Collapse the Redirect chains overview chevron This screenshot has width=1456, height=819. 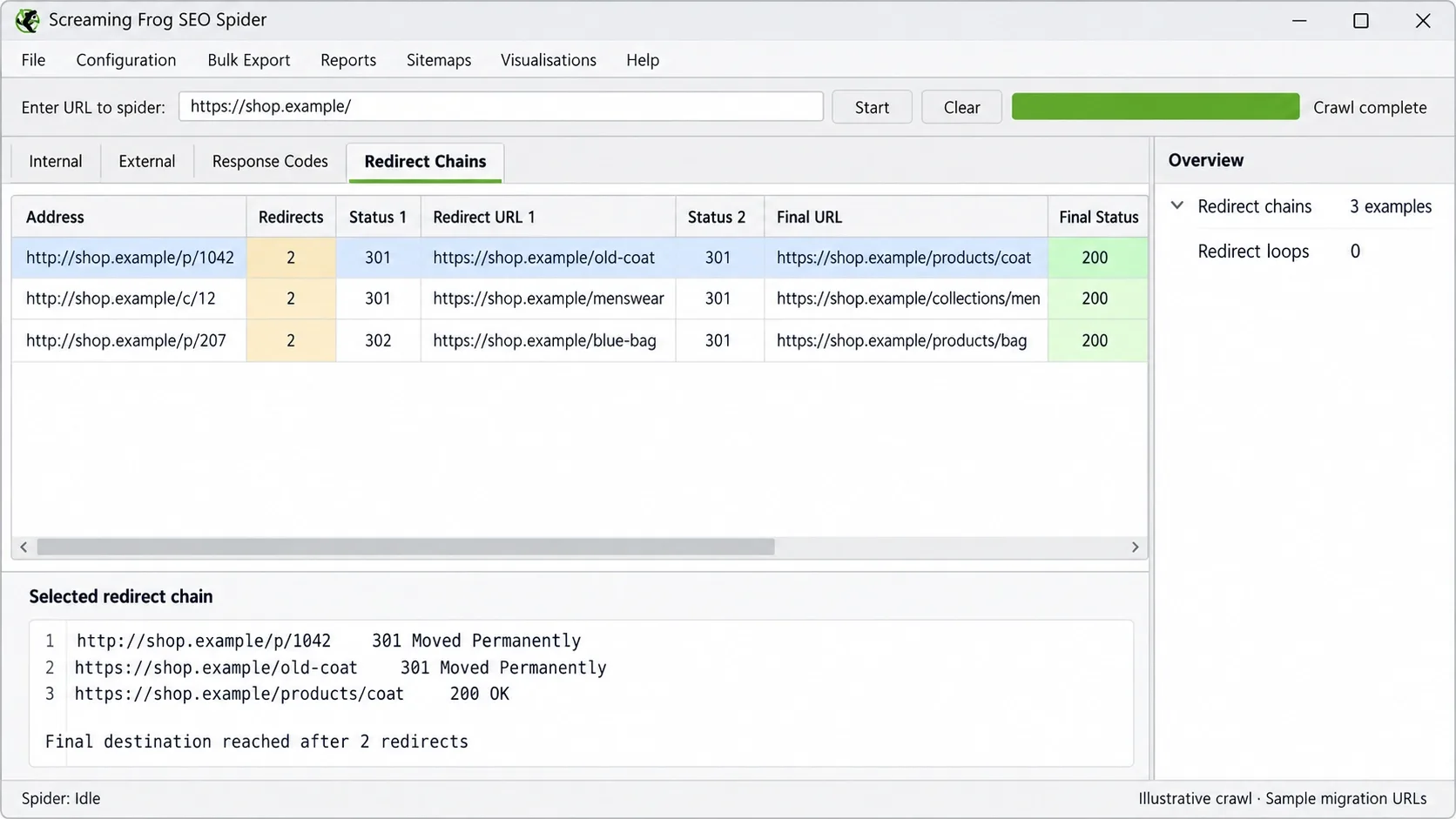tap(1177, 206)
